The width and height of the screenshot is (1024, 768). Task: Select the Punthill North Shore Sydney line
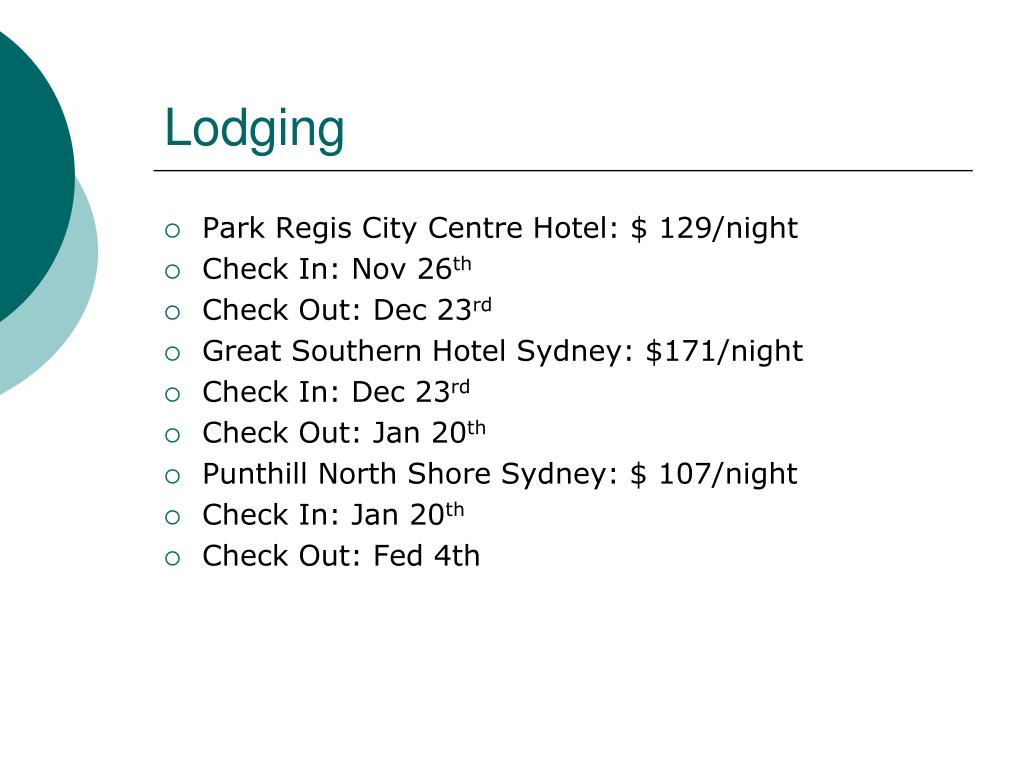pos(500,474)
